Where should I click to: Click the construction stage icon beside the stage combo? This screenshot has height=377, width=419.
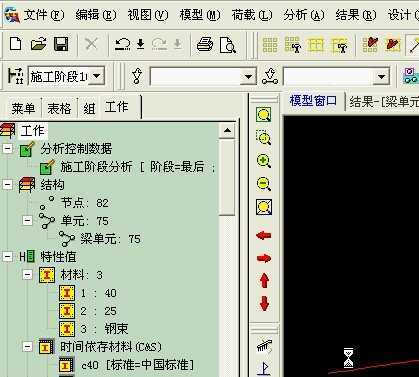click(x=15, y=76)
